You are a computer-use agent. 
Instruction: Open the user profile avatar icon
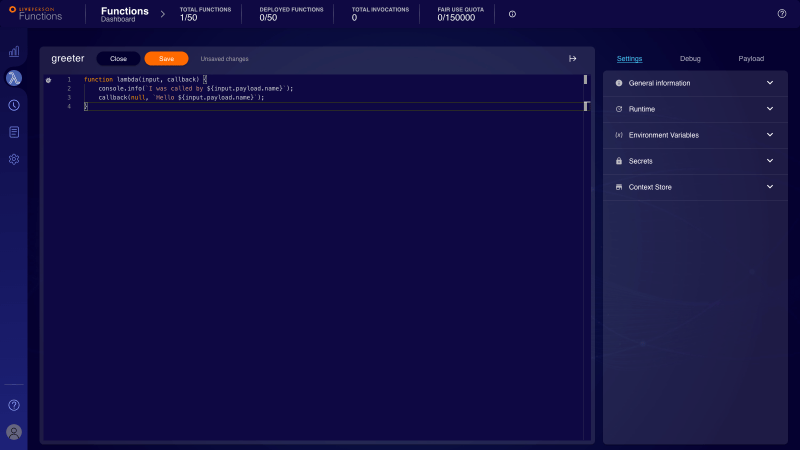(14, 432)
